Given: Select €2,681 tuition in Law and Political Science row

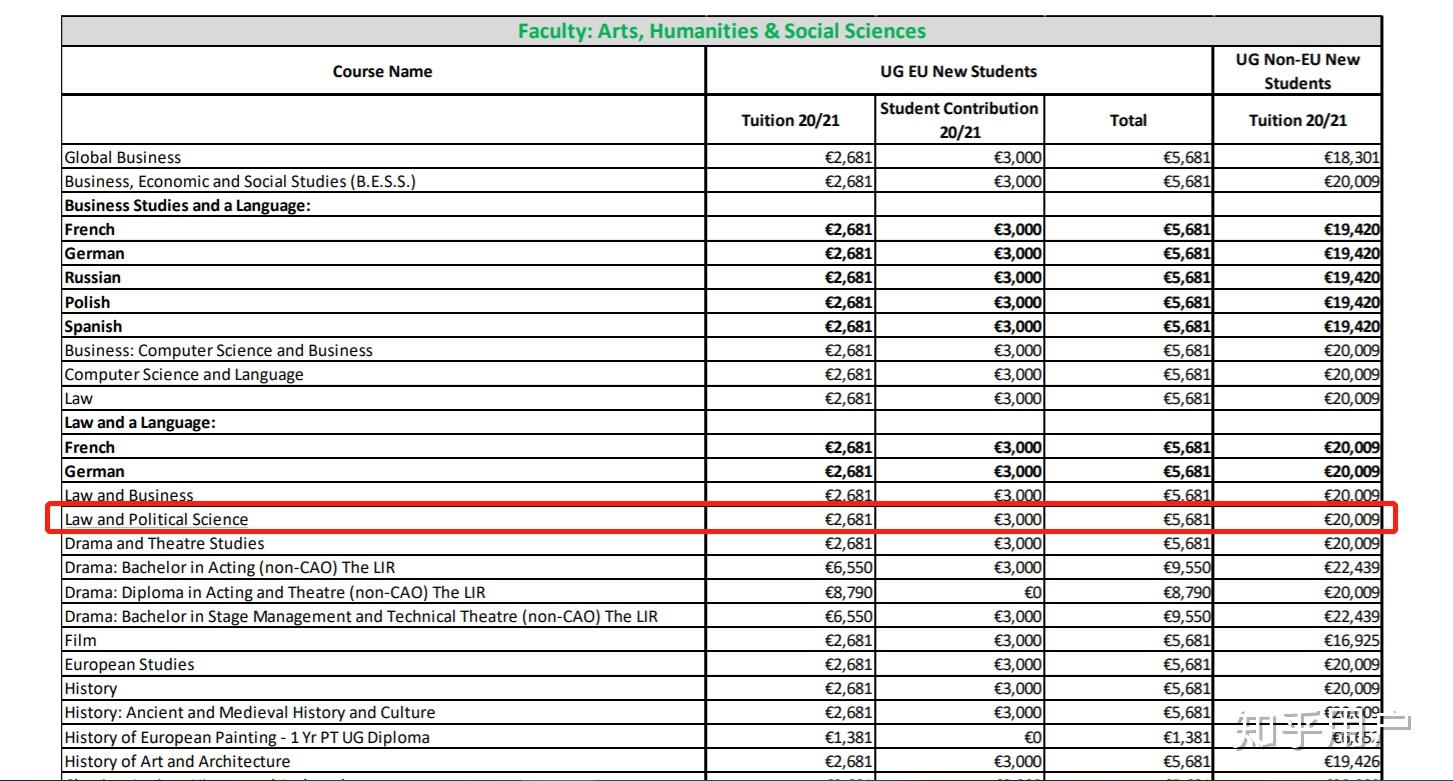Looking at the screenshot, I should point(848,519).
